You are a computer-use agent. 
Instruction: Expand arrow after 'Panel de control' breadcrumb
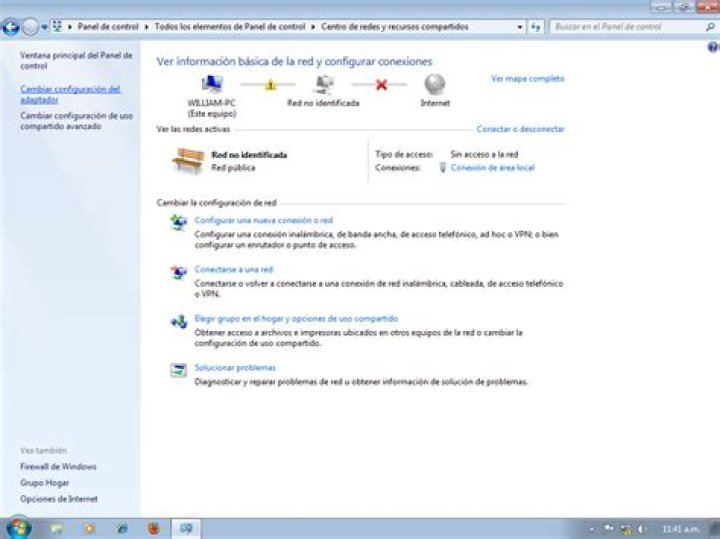click(146, 27)
